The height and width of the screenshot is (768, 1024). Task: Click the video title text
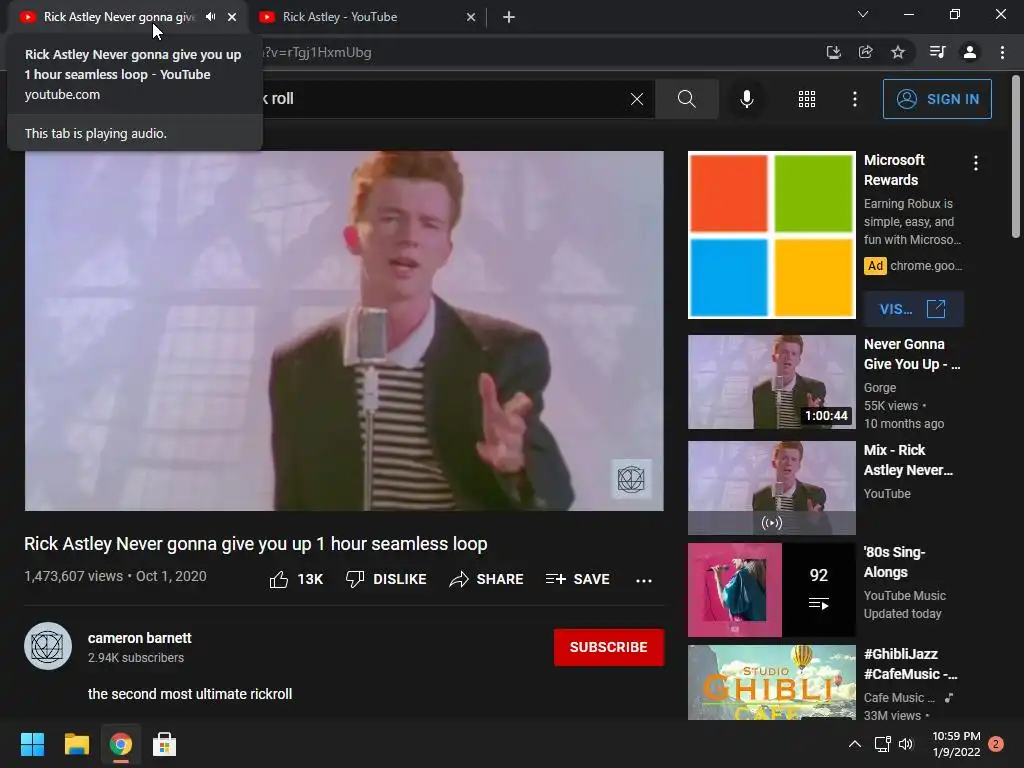click(256, 544)
